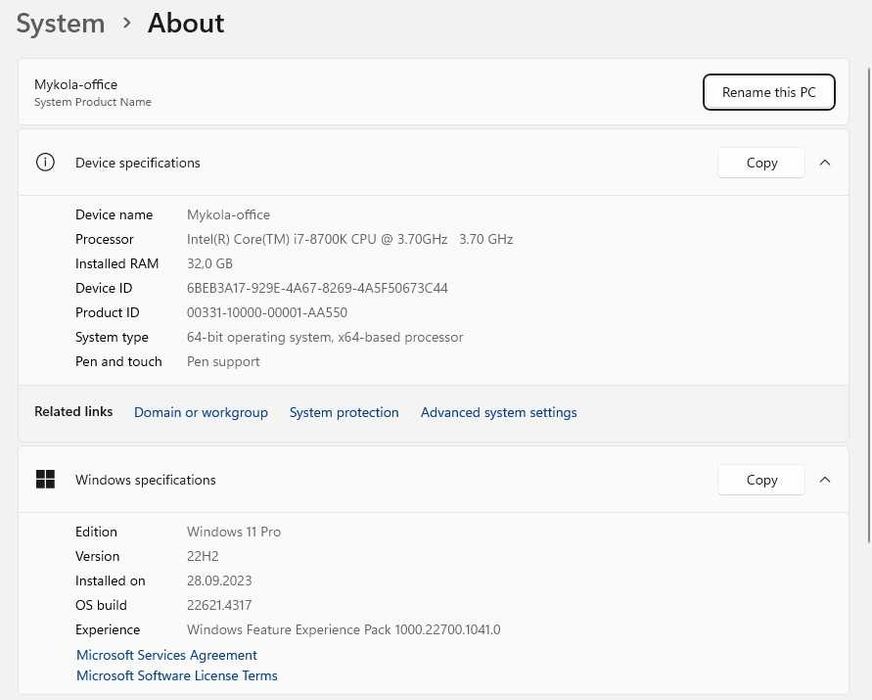
Task: Select the Product ID value 00331-10000-00001-AA550
Action: (x=267, y=312)
